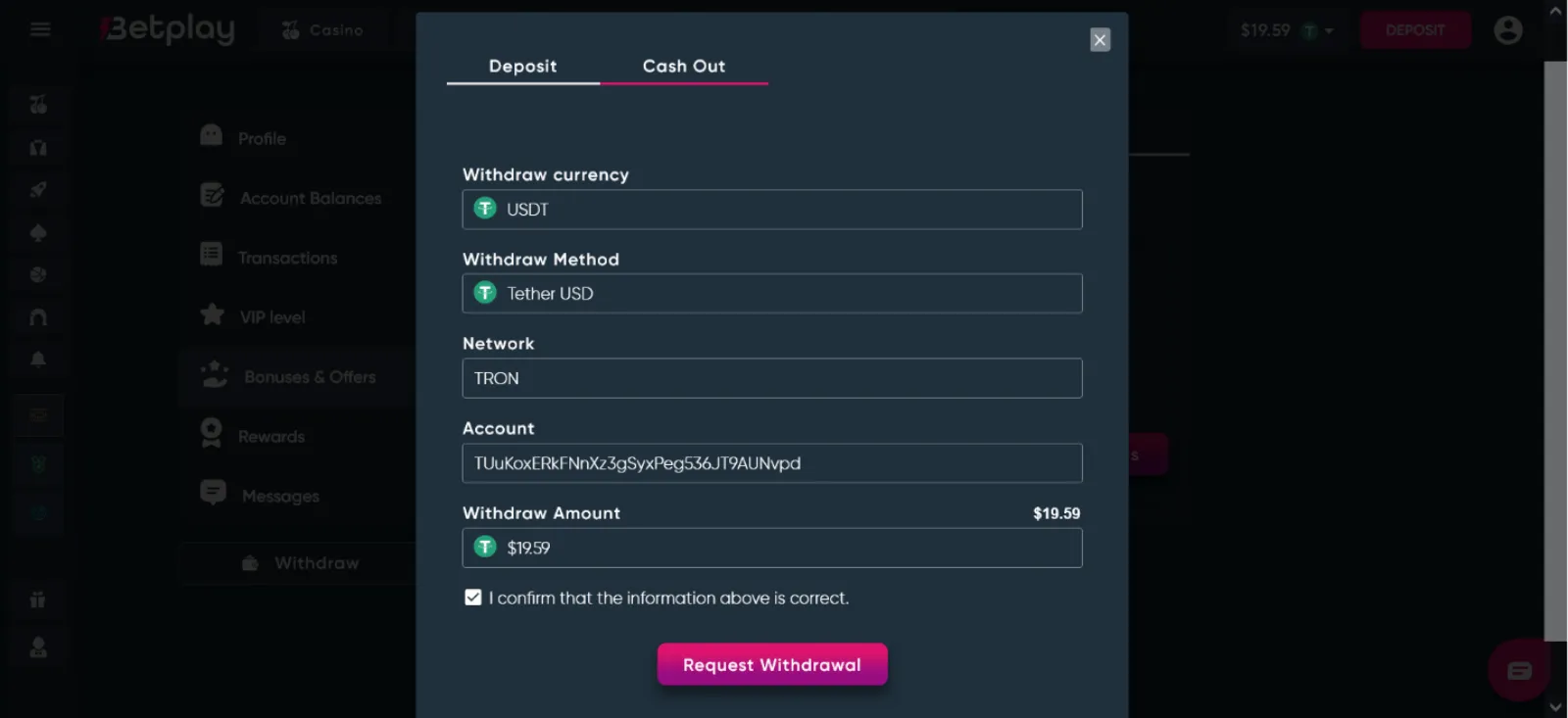Image resolution: width=1568 pixels, height=718 pixels.
Task: Click the $19.59 max amount link
Action: (1056, 513)
